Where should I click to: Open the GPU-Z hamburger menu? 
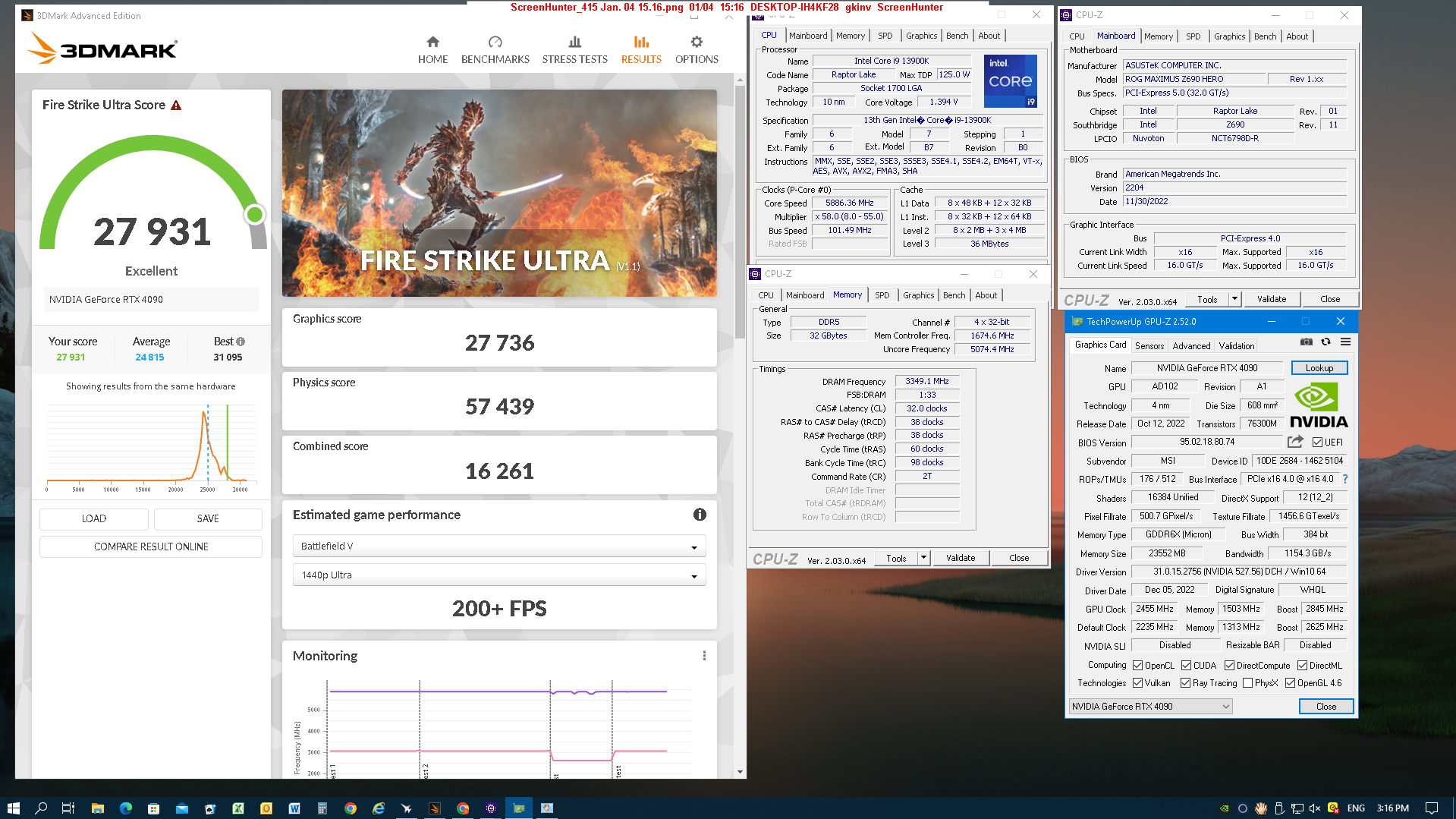click(1345, 342)
